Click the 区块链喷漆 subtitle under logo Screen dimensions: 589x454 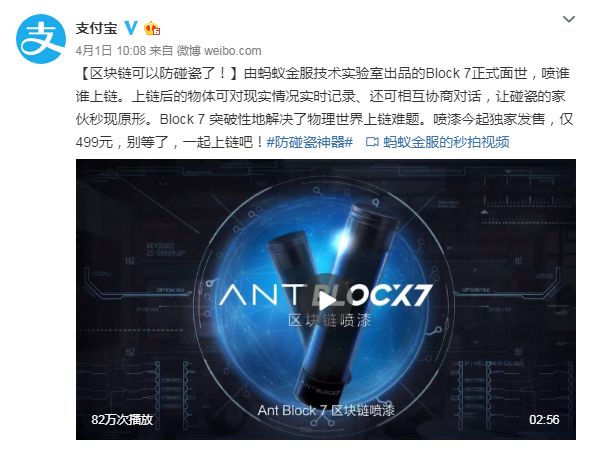[x=329, y=320]
